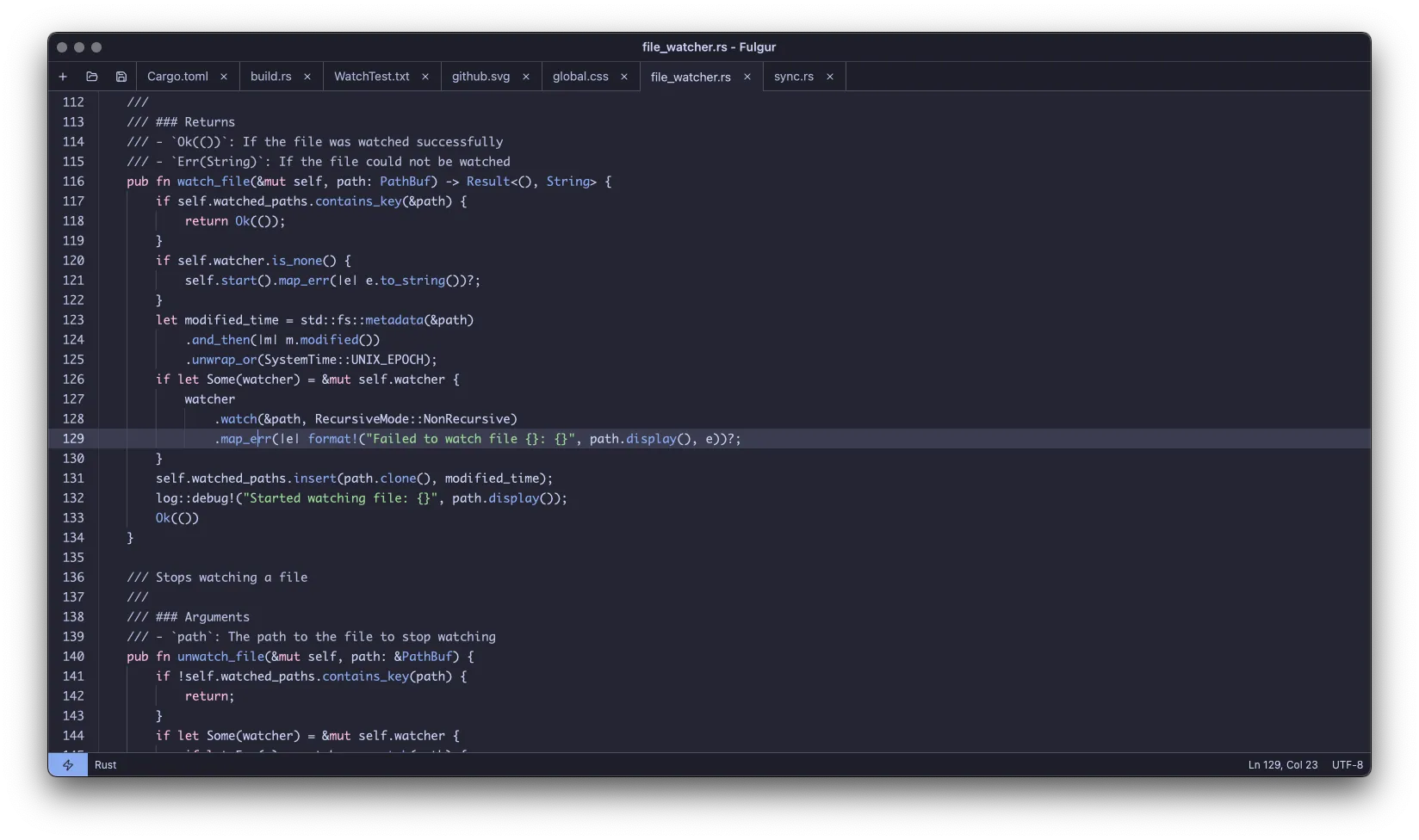1419x840 pixels.
Task: Click the Ln 129, Col 23 position indicator
Action: coord(1282,765)
